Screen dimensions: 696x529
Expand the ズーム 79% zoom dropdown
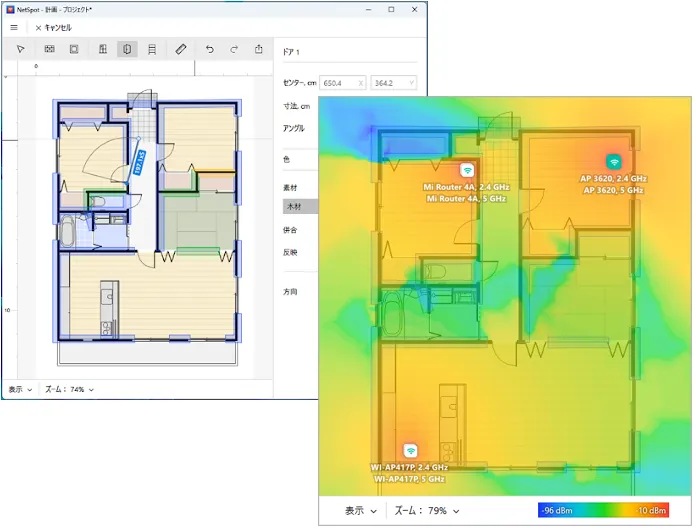(x=427, y=510)
